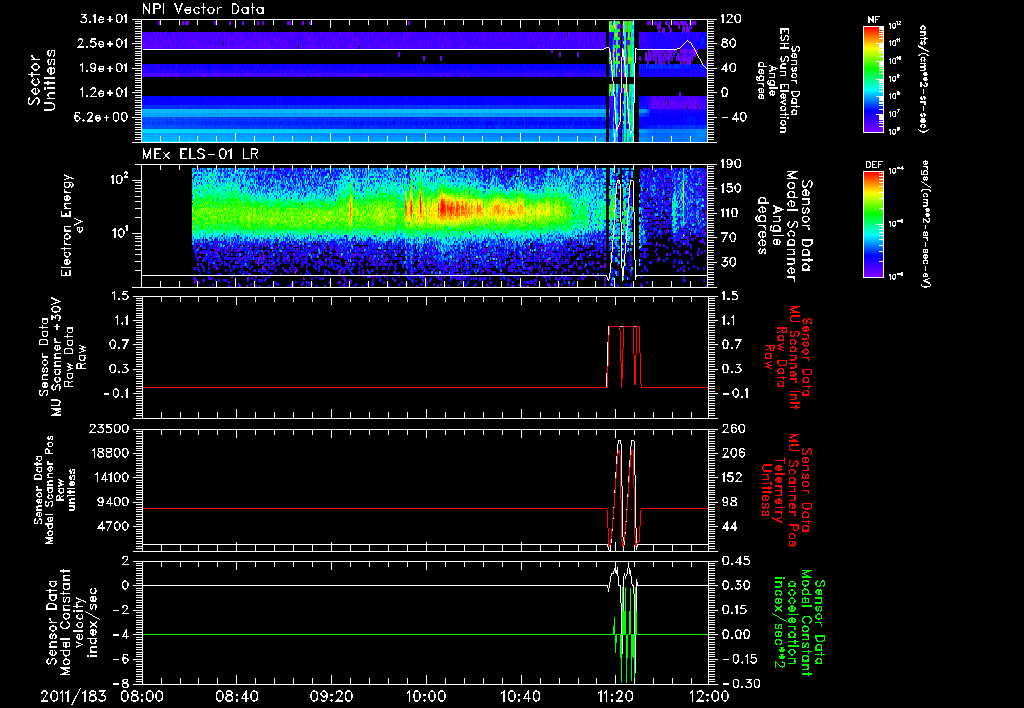The height and width of the screenshot is (708, 1024).
Task: Click the ESH Sun Elevation Angle axis label
Action: pos(779,80)
